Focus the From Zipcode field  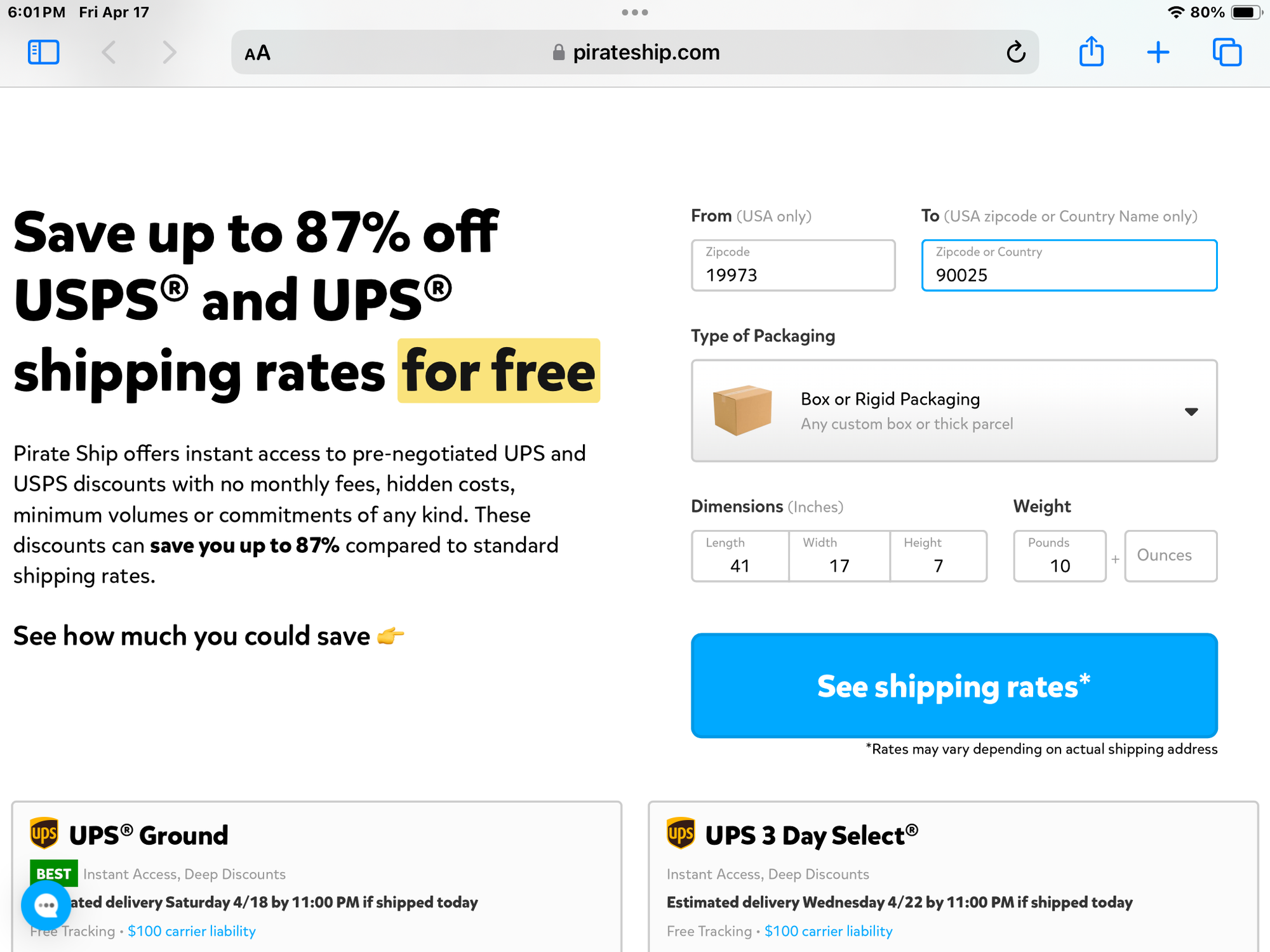pos(793,266)
